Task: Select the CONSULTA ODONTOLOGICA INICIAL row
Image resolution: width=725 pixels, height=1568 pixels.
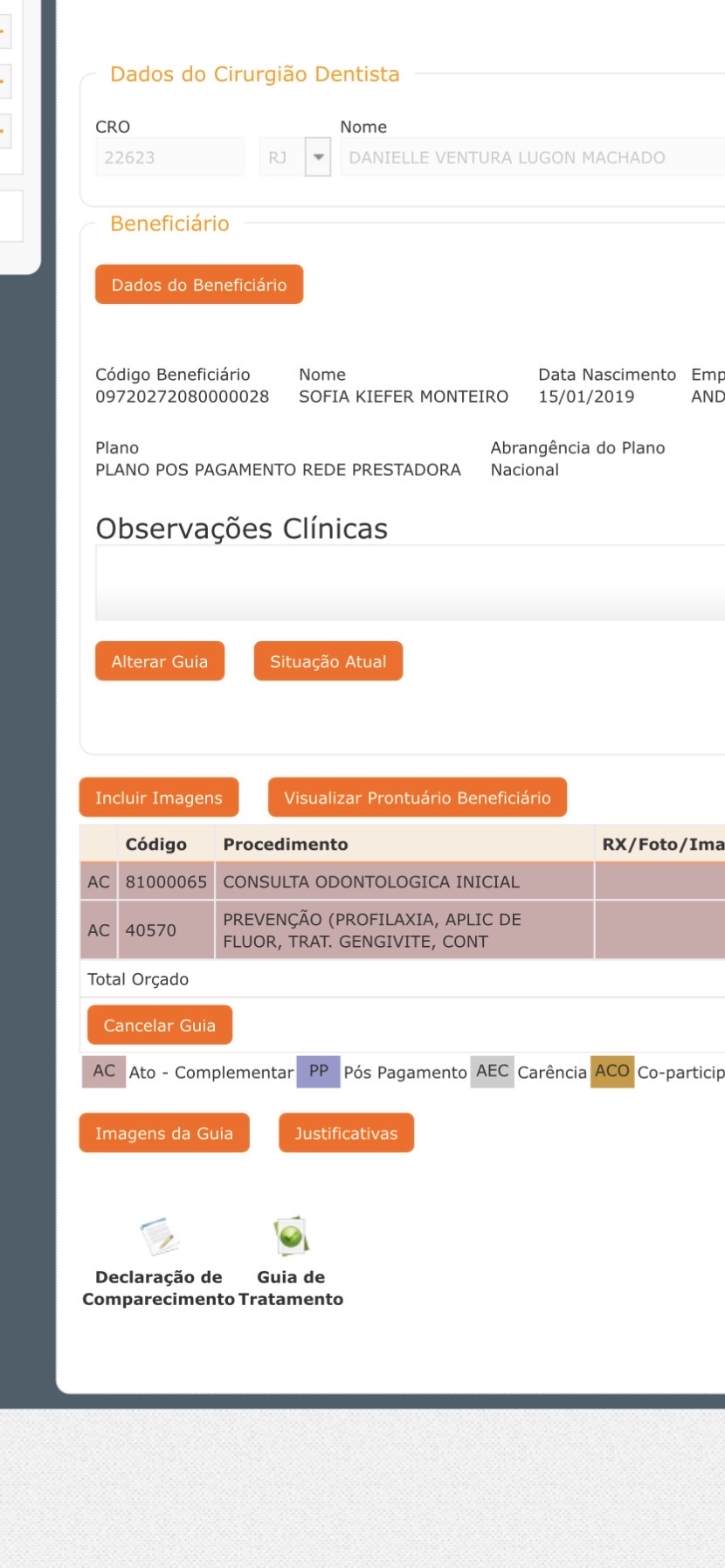Action: pos(370,881)
